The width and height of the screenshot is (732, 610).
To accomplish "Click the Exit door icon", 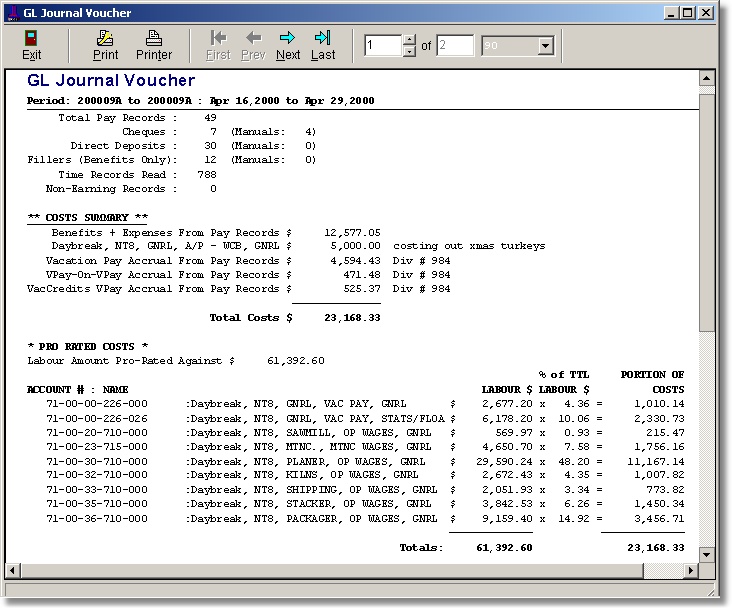I will [x=31, y=38].
